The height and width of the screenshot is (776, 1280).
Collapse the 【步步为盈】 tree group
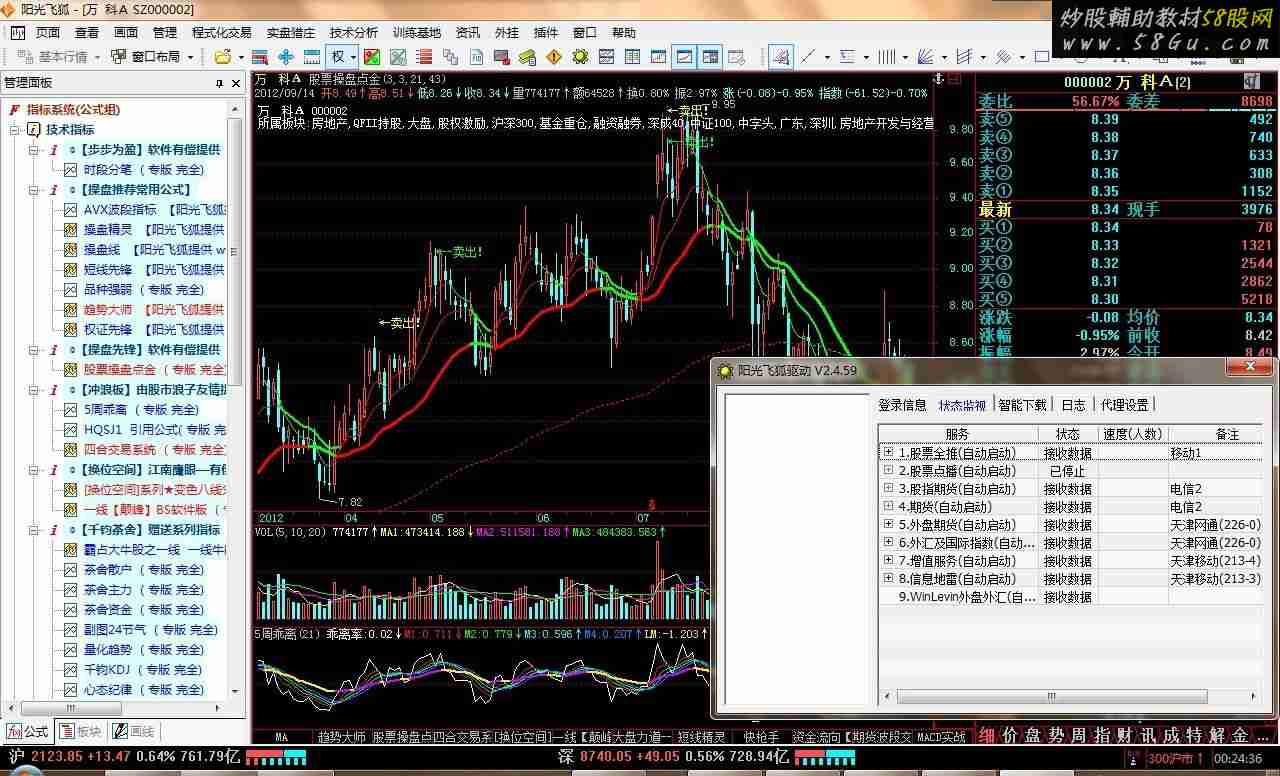click(35, 150)
